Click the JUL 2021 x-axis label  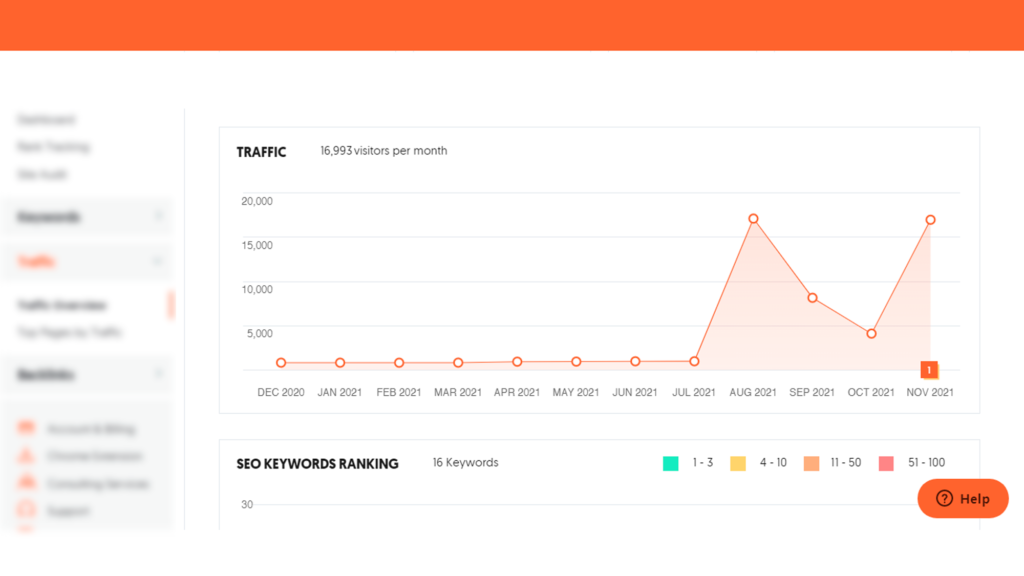694,392
